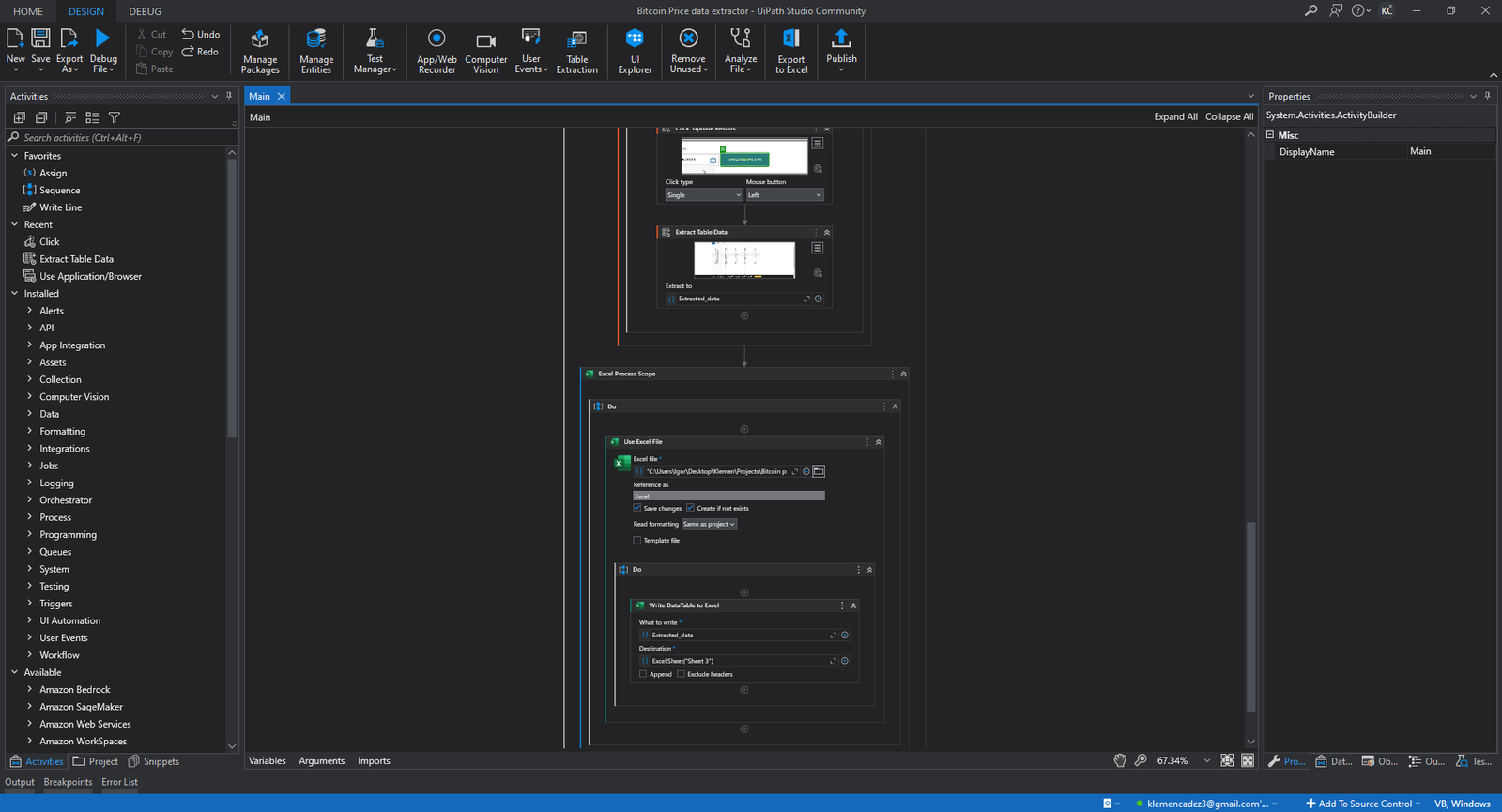The height and width of the screenshot is (812, 1502).
Task: Open the search icon in title bar
Action: (x=1310, y=10)
